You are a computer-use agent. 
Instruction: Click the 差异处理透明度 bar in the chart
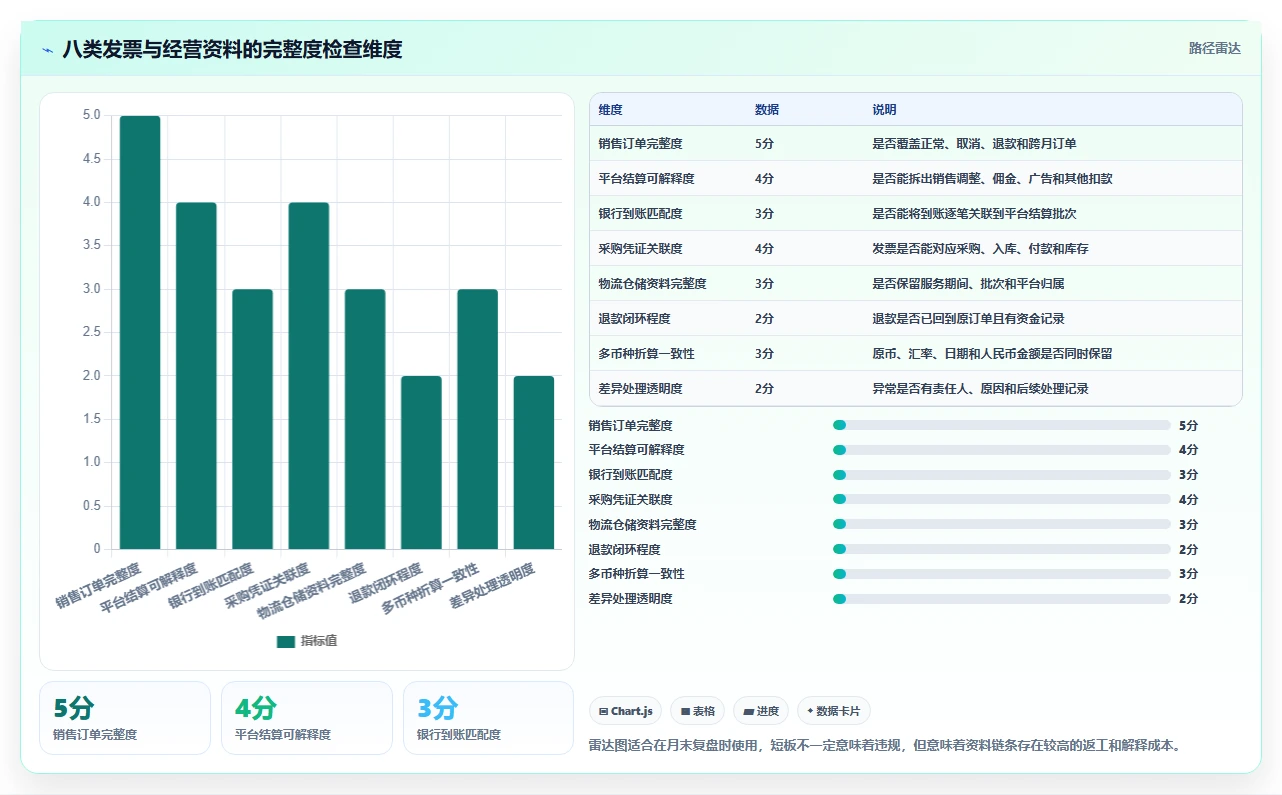click(x=534, y=462)
